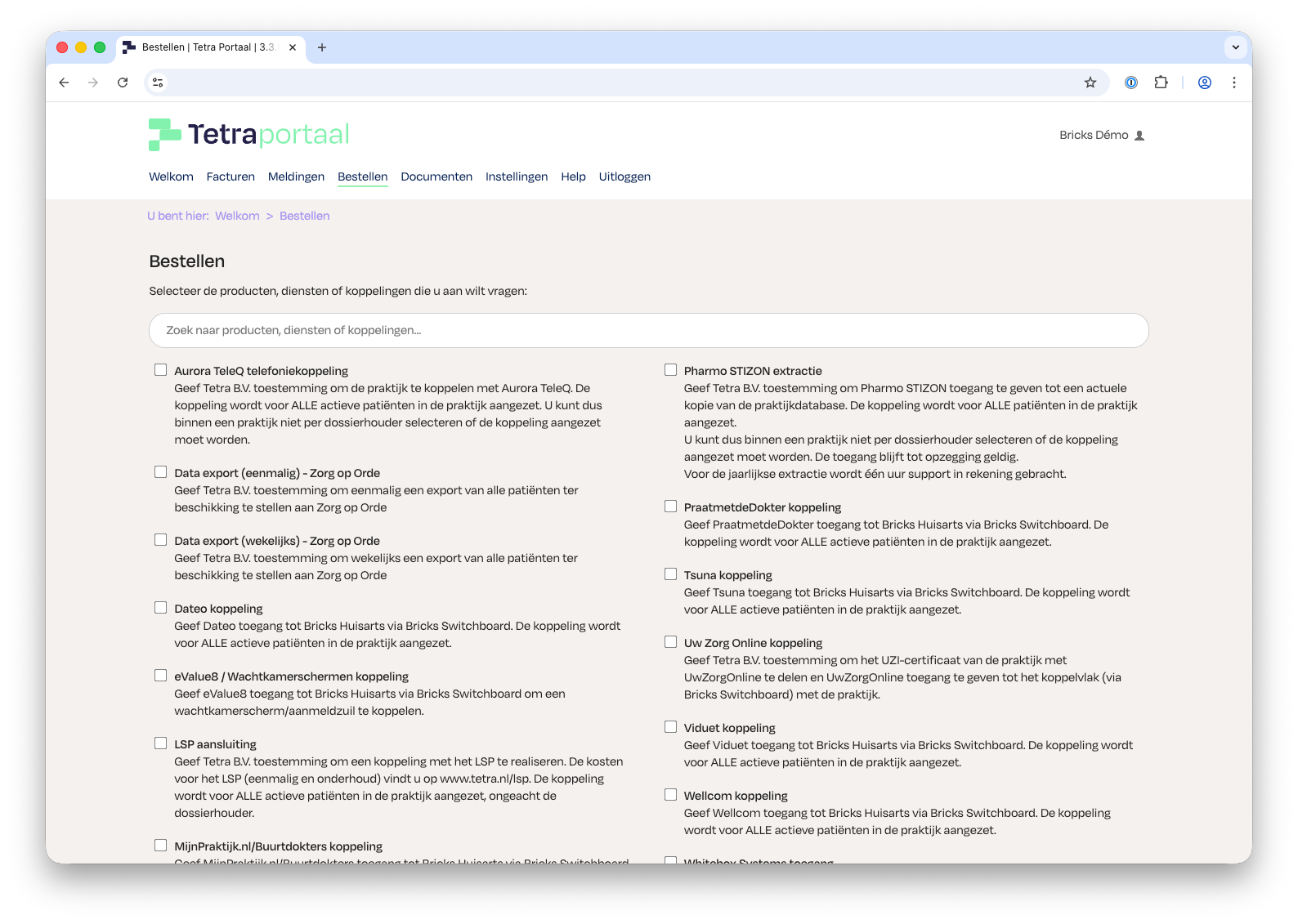
Task: Focus the product search input field
Action: click(x=648, y=331)
